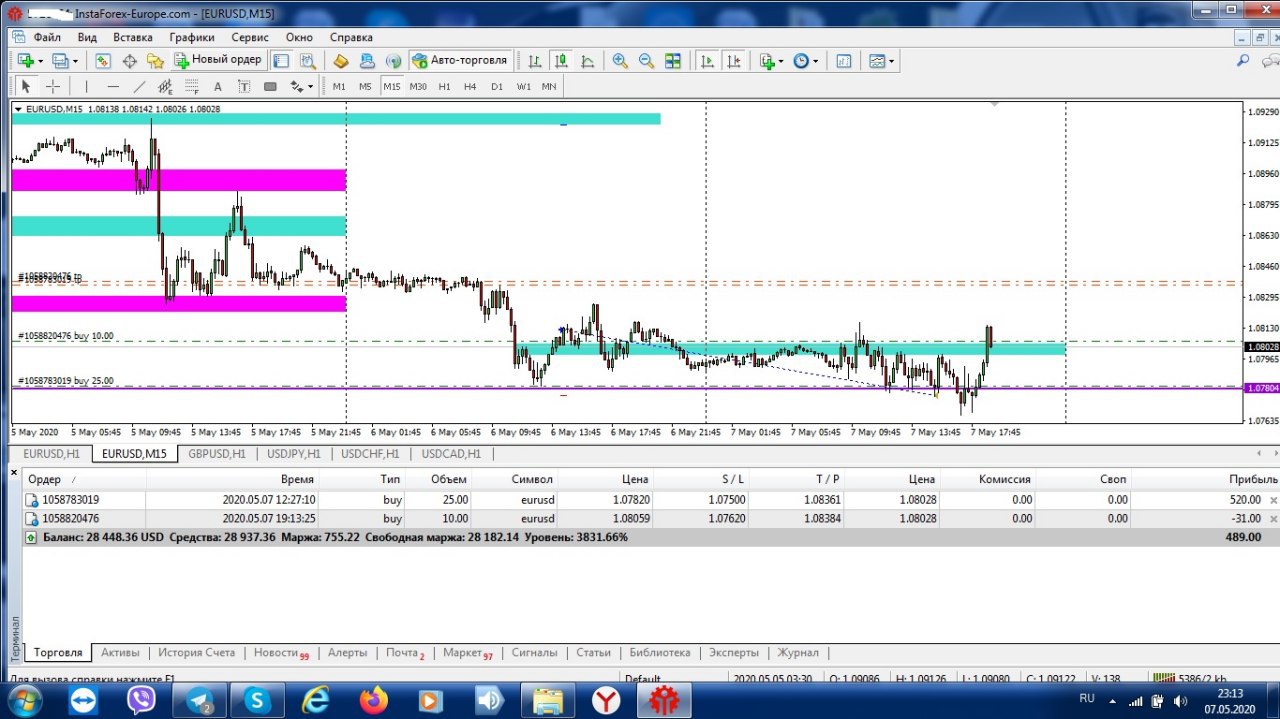Select the rectangle shape drawing tool
This screenshot has width=1280, height=719.
(270, 87)
